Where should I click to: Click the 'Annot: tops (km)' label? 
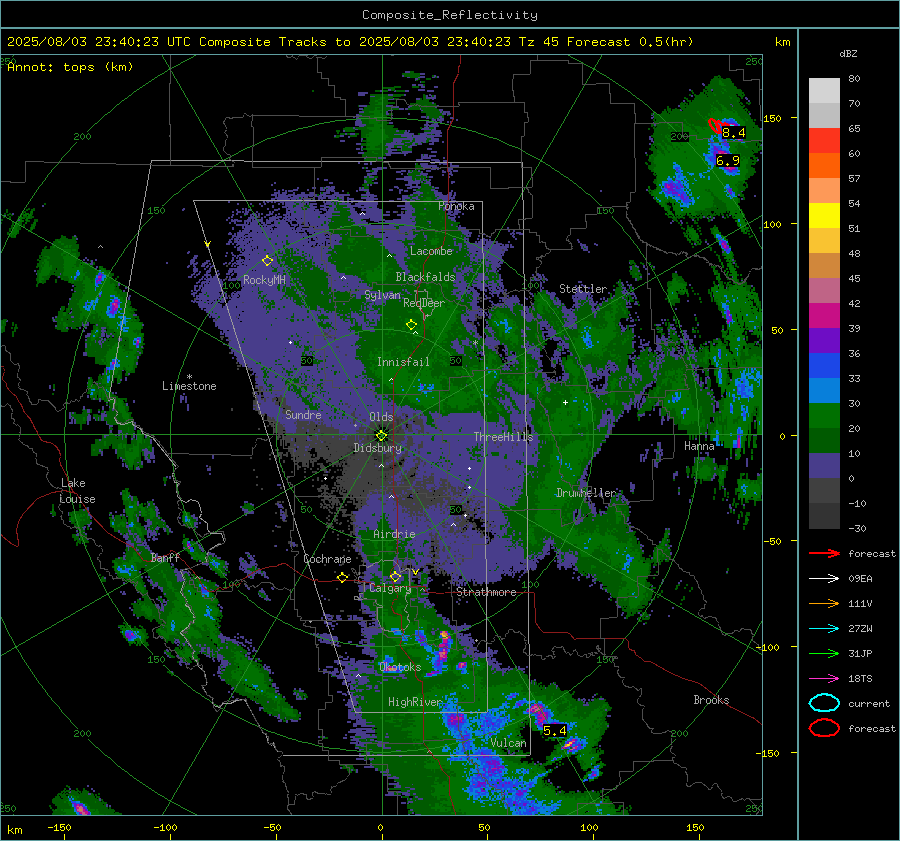(70, 67)
